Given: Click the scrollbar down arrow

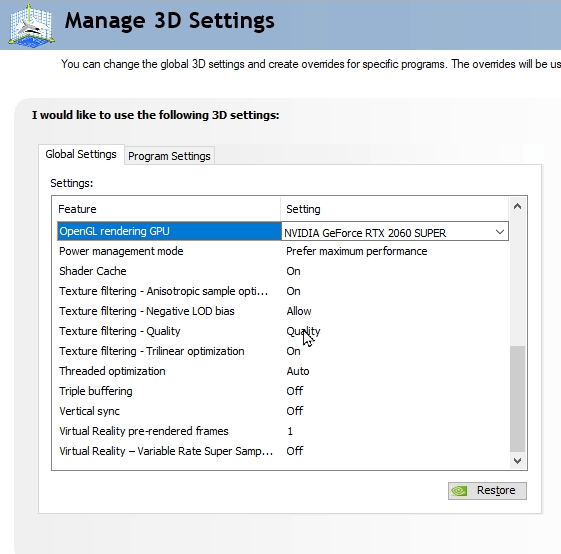Looking at the screenshot, I should point(517,461).
